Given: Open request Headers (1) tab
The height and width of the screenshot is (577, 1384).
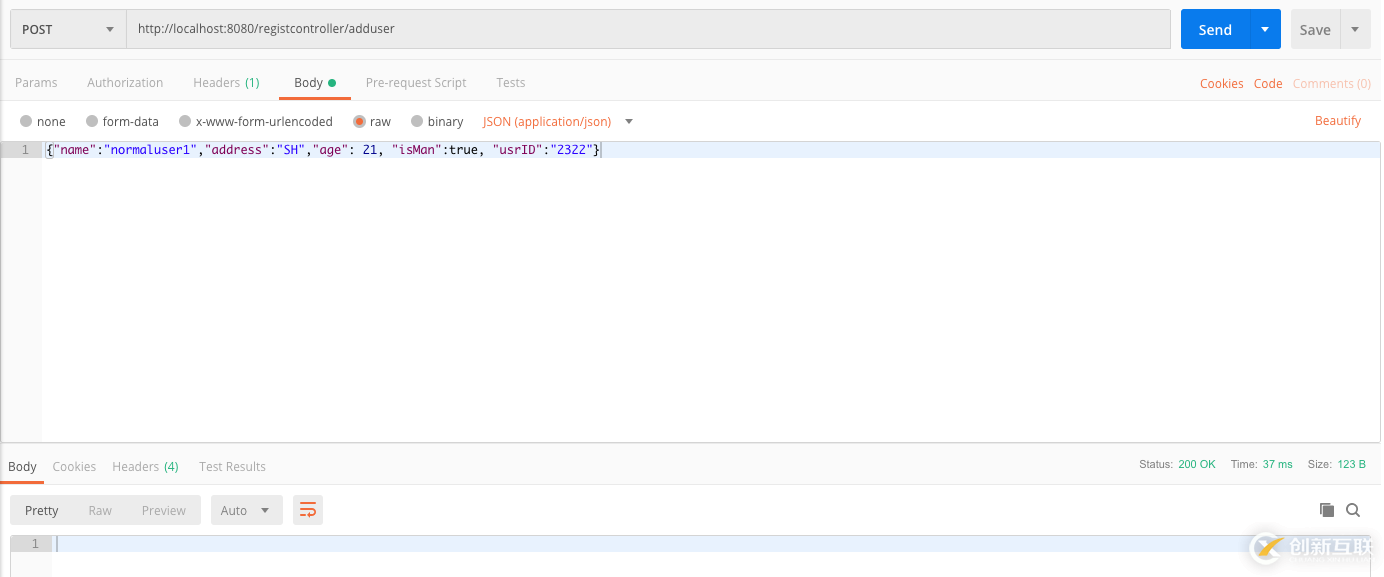Looking at the screenshot, I should 226,82.
